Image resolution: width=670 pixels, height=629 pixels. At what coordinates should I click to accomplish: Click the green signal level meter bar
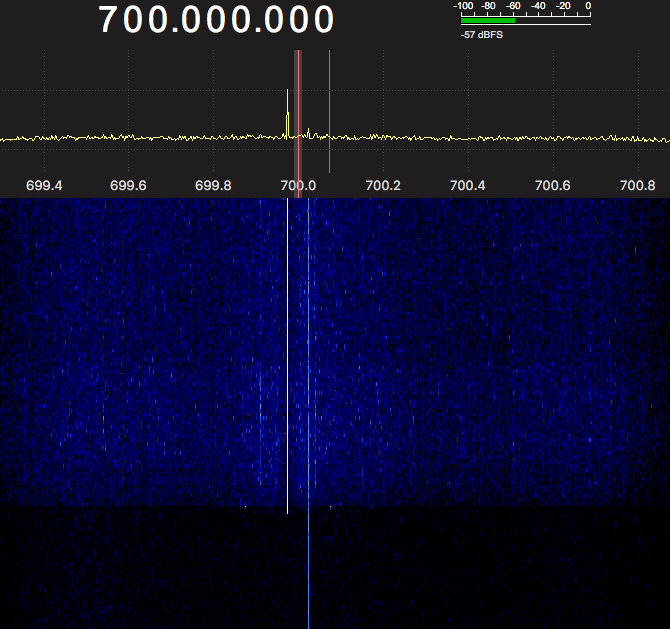(x=488, y=21)
